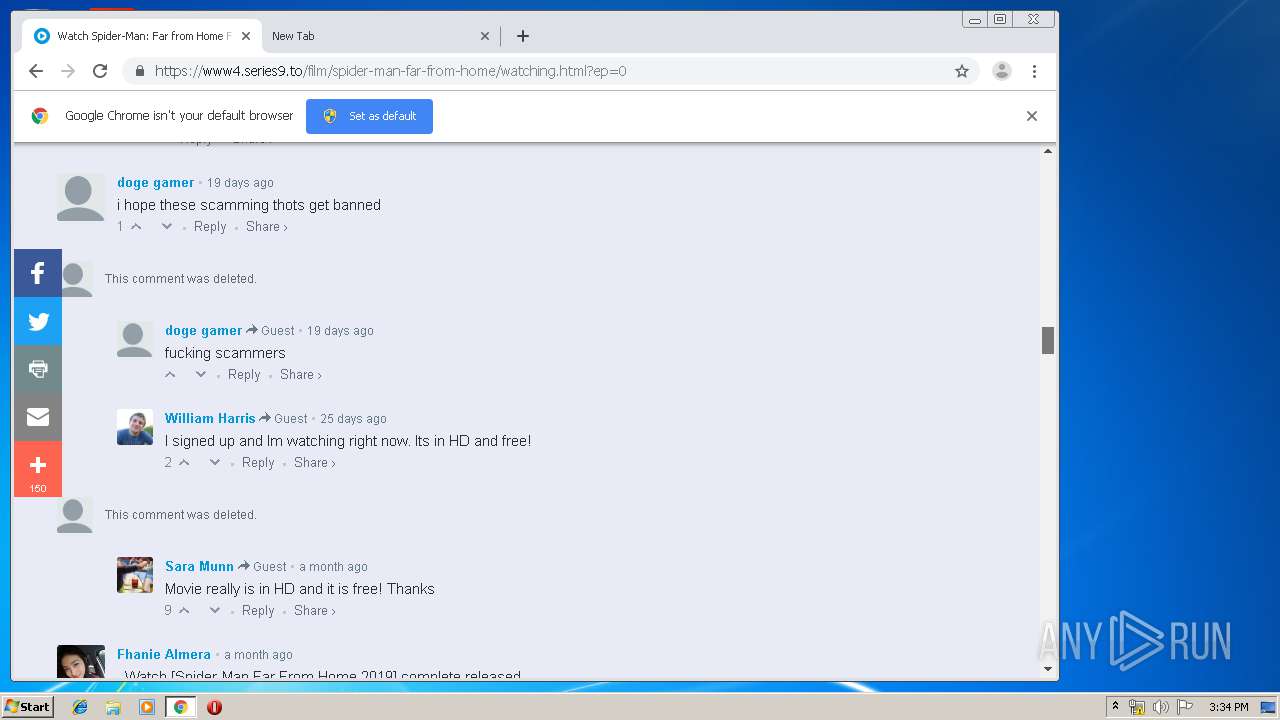
Task: Open Fhanie Almera's avatar
Action: [81, 661]
